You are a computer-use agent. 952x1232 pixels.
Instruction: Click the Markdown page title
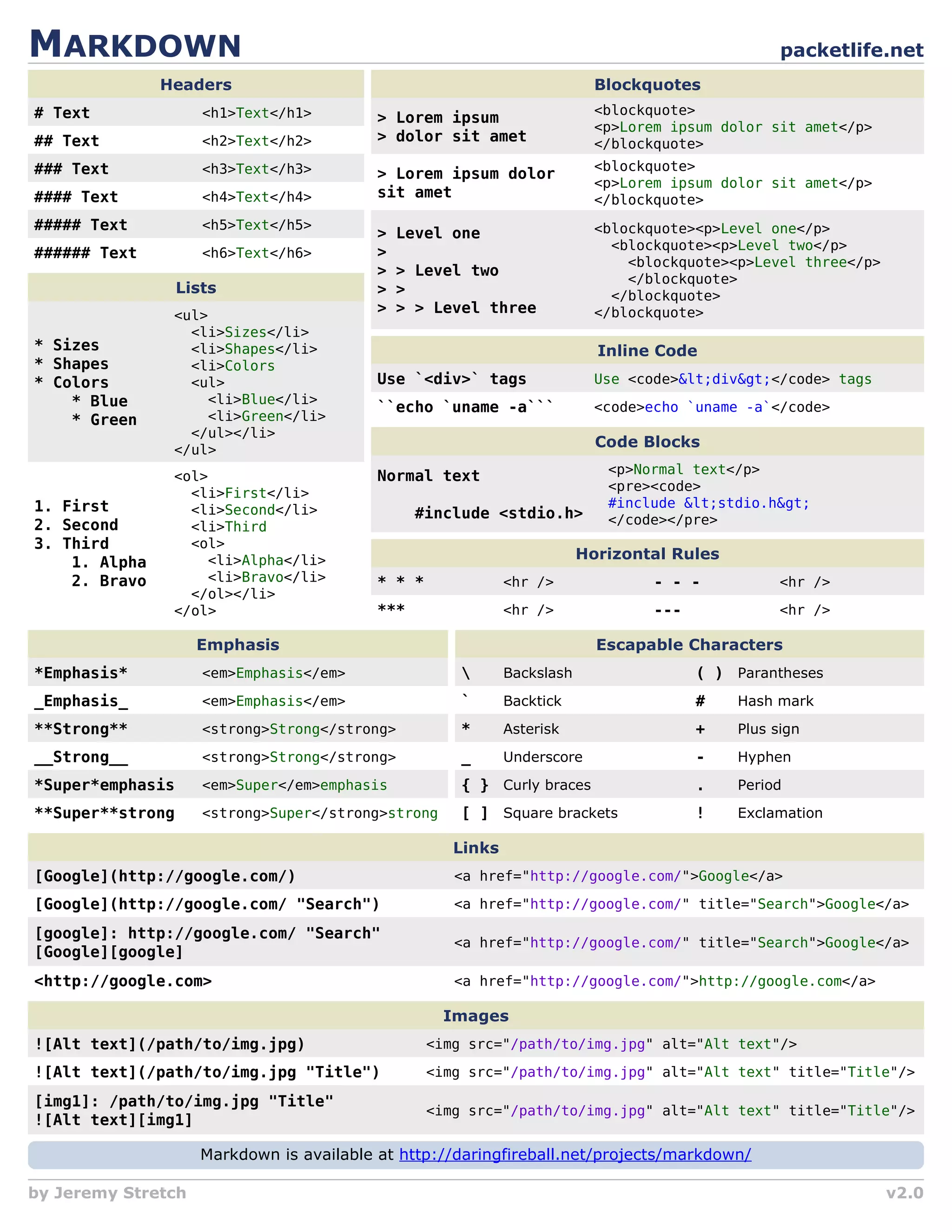click(x=135, y=45)
